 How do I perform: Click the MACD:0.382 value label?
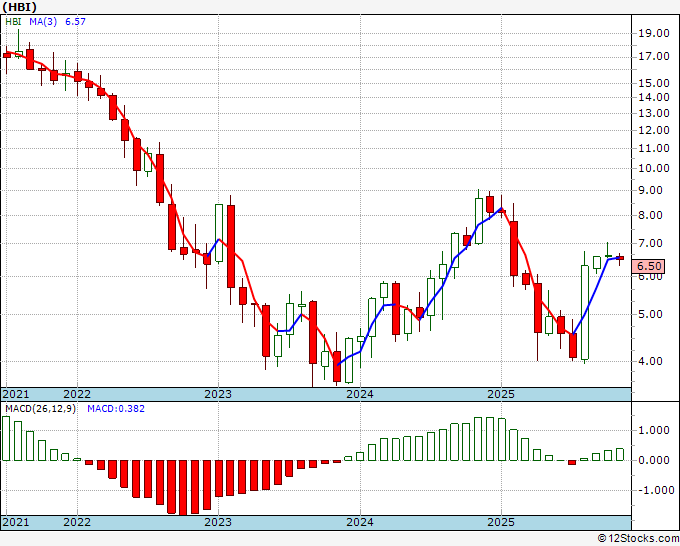pyautogui.click(x=116, y=409)
